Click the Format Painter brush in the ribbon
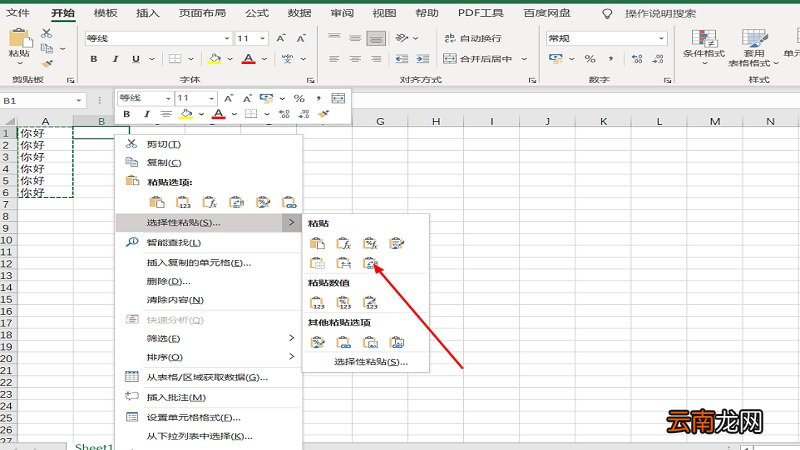 pos(47,64)
